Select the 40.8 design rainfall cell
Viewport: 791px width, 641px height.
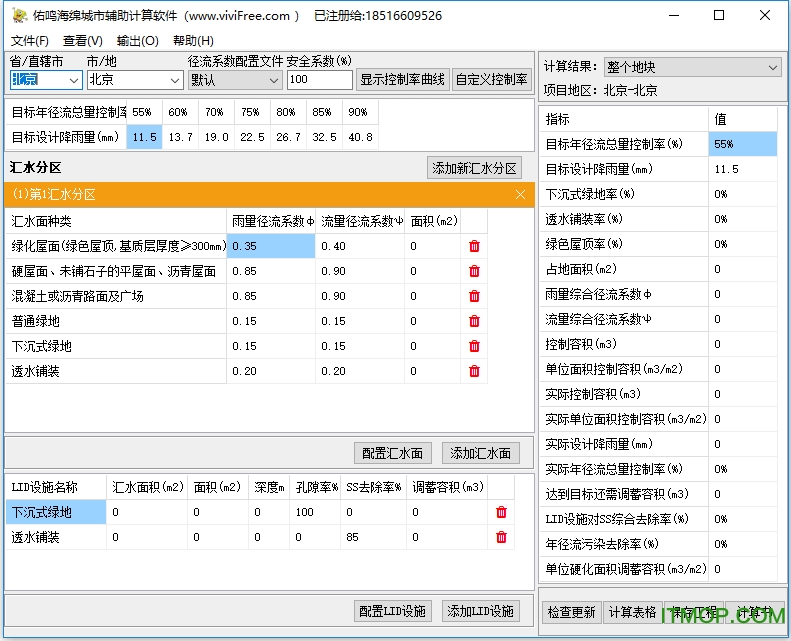point(360,137)
